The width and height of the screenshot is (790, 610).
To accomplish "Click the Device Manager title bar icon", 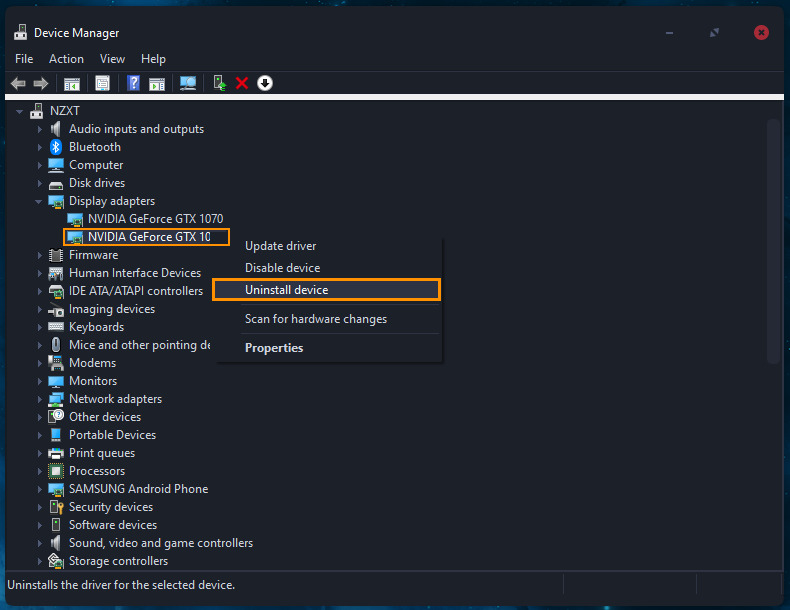I will click(x=21, y=32).
